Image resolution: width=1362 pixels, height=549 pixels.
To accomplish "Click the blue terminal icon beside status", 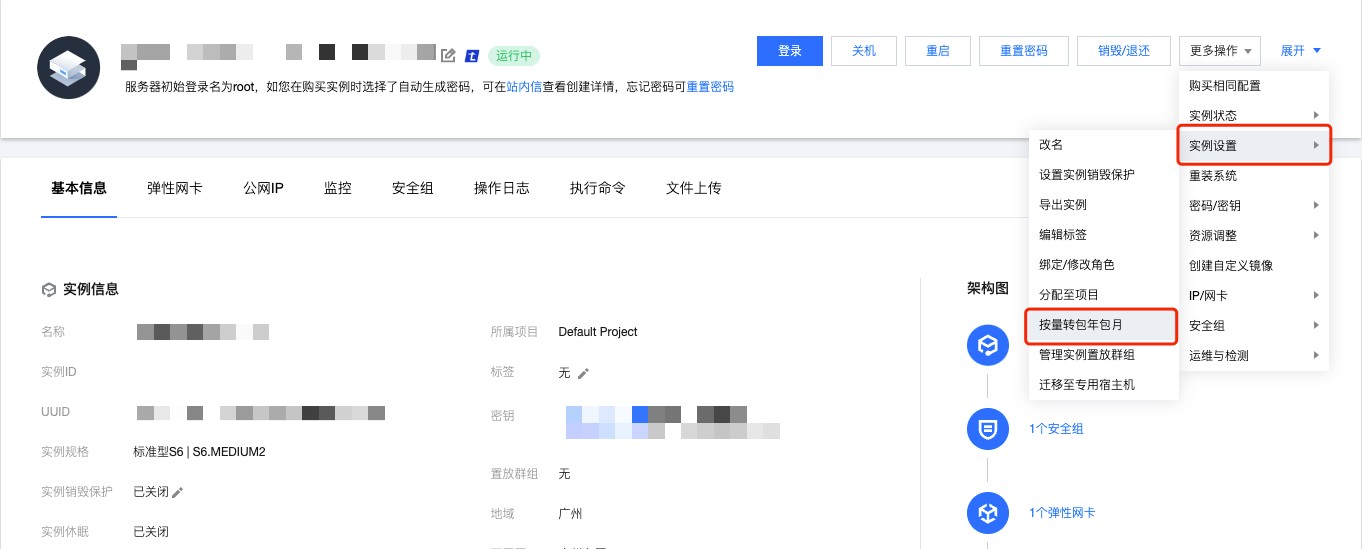I will click(x=472, y=55).
